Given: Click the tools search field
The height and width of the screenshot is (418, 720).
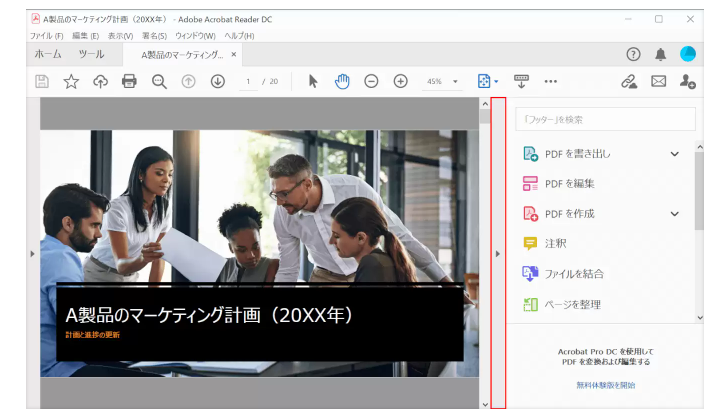Looking at the screenshot, I should [x=605, y=119].
